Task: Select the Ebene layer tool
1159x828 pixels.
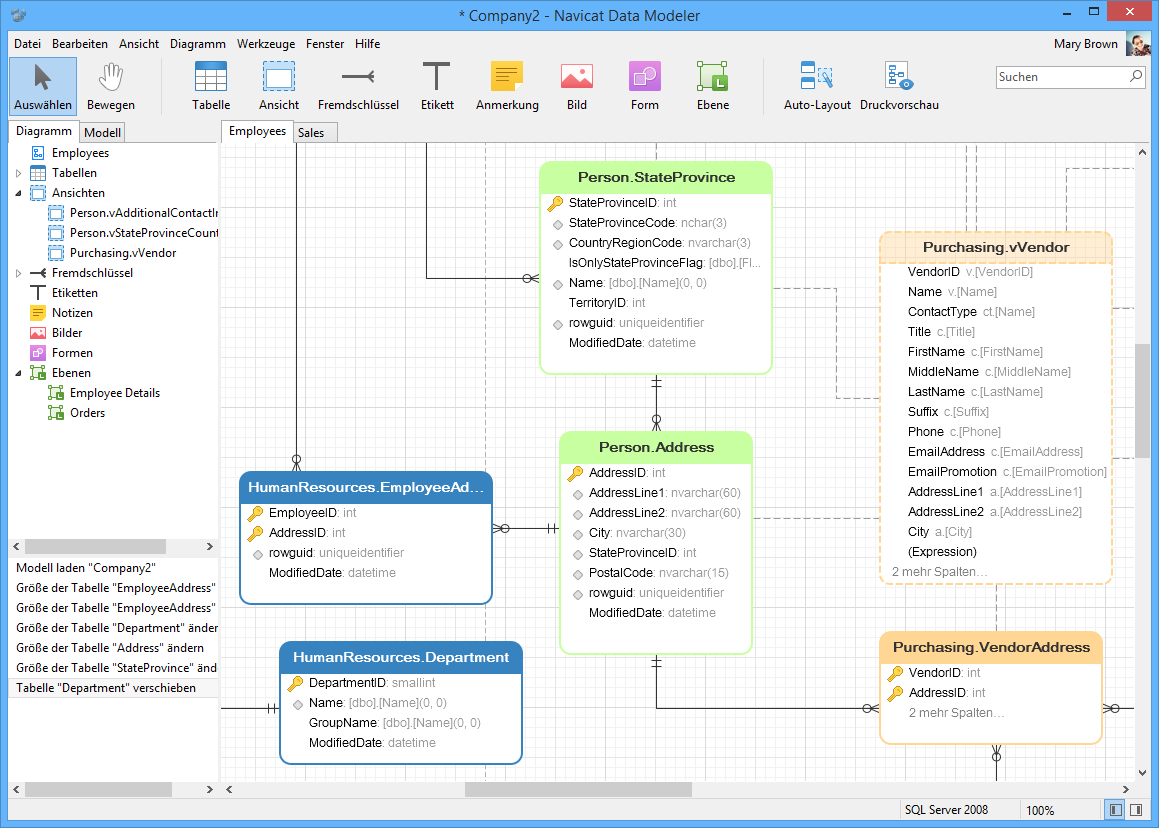Action: point(712,85)
